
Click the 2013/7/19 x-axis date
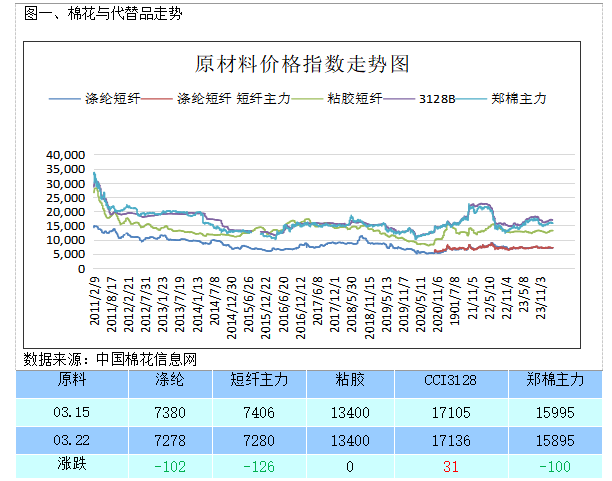(x=180, y=305)
